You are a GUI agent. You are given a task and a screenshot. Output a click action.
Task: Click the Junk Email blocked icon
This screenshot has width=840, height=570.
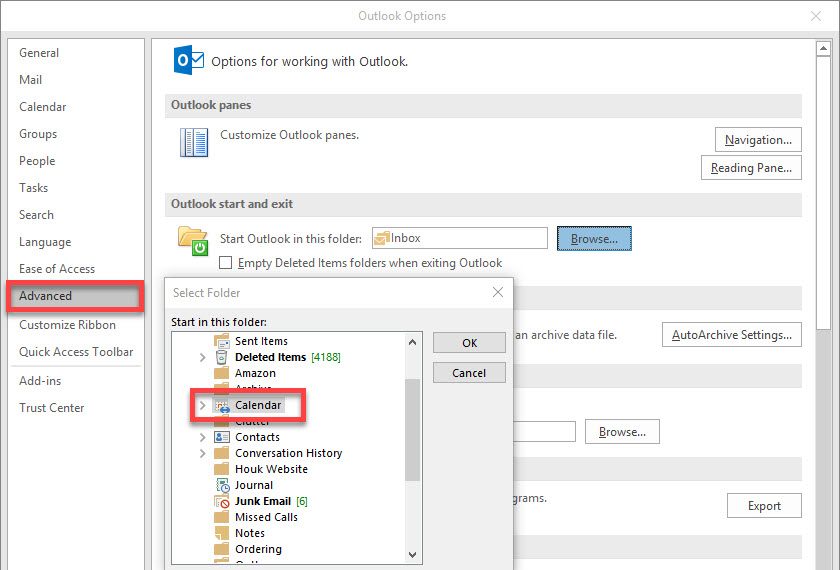click(222, 501)
